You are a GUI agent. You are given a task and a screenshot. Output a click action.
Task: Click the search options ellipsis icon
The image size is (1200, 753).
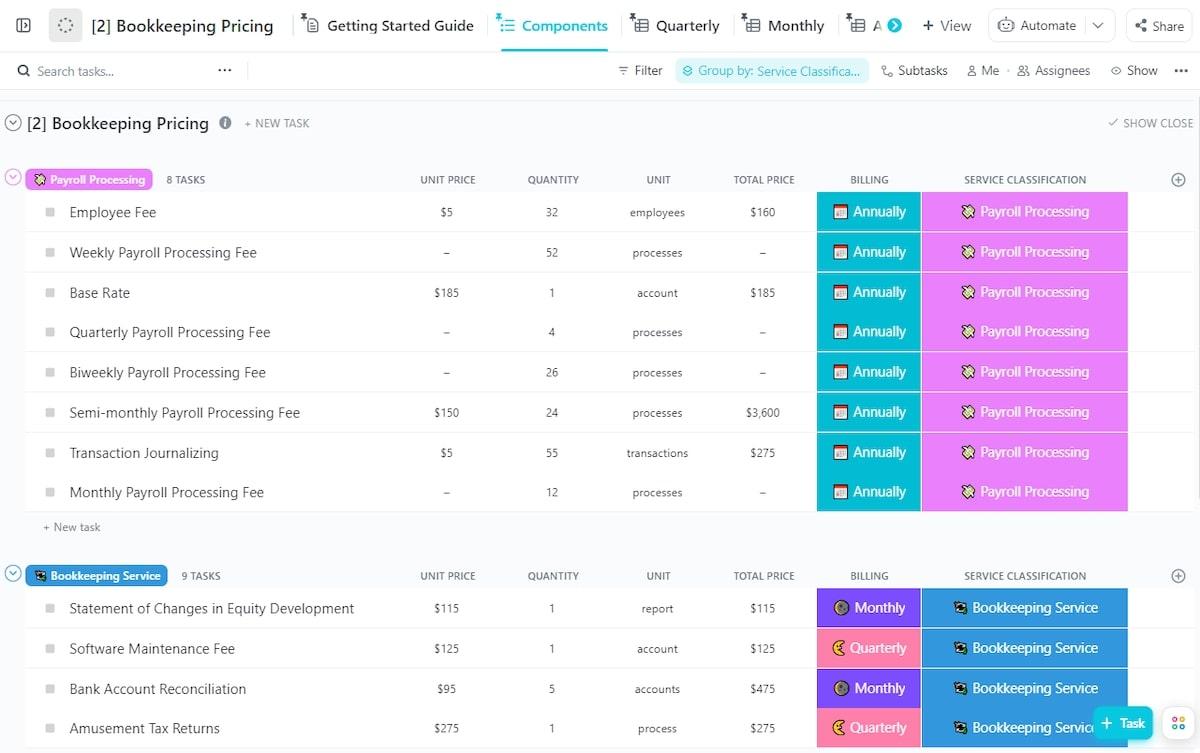pos(225,70)
